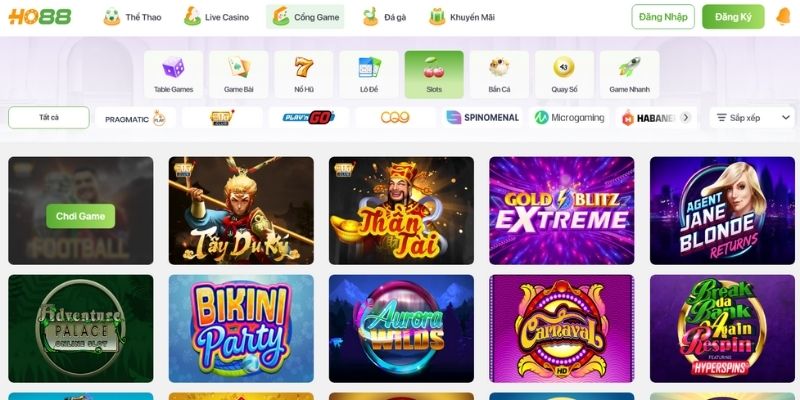Open the Bikini Party game thumbnail

point(241,329)
